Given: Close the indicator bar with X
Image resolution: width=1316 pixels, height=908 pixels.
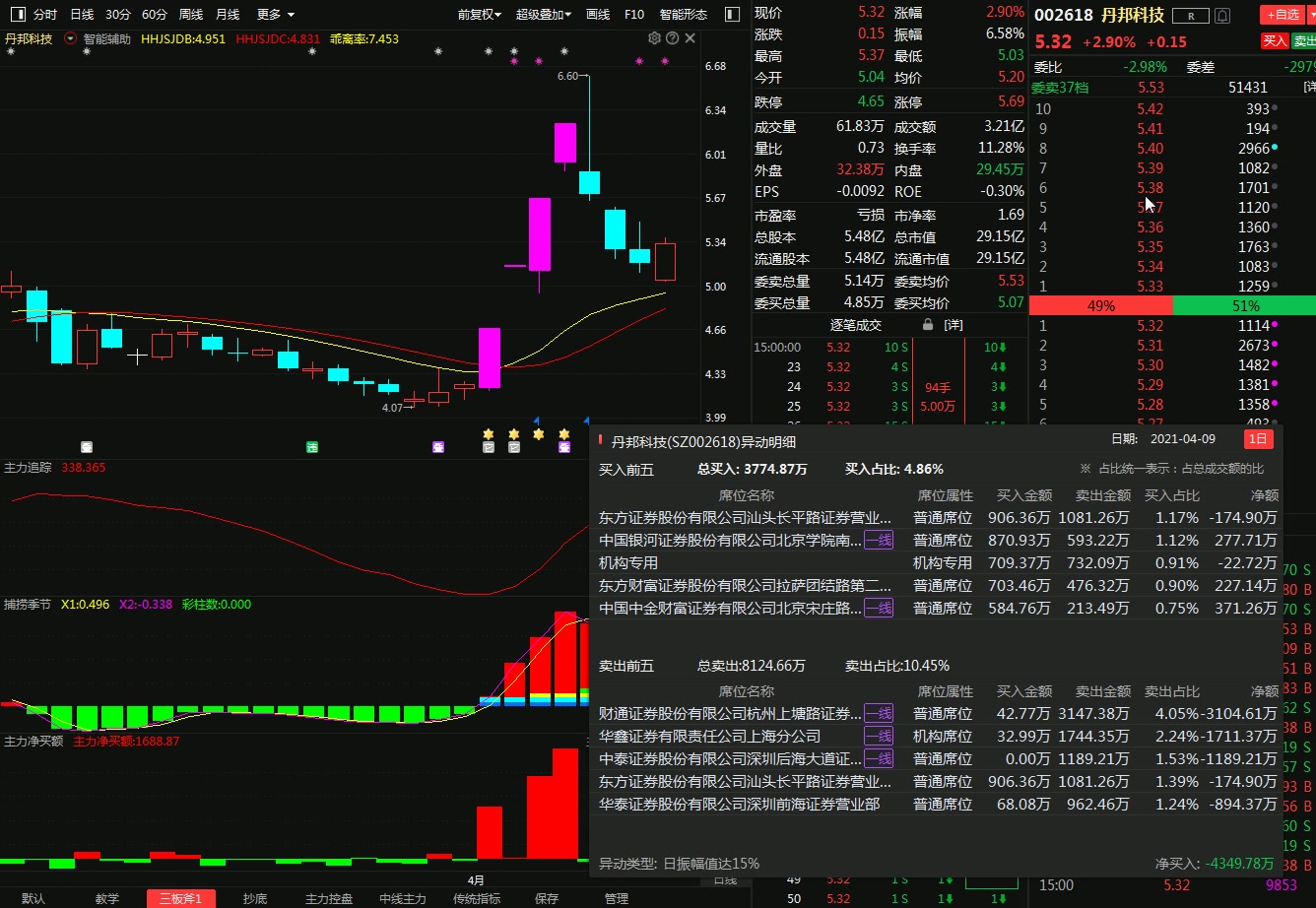Looking at the screenshot, I should [690, 38].
